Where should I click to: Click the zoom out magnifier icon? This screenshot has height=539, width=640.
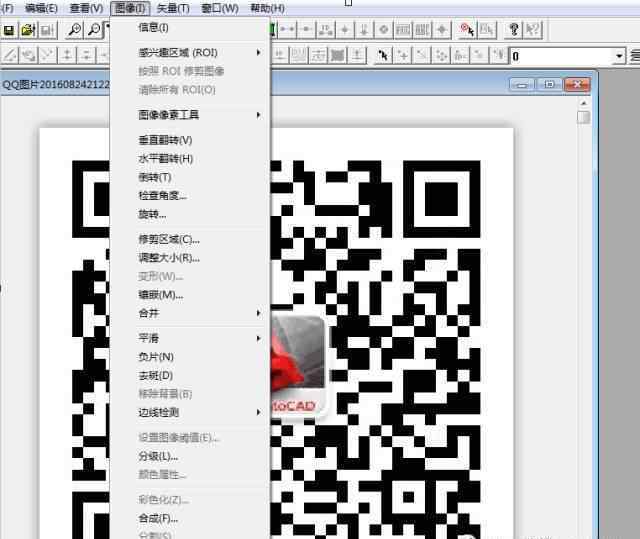94,30
